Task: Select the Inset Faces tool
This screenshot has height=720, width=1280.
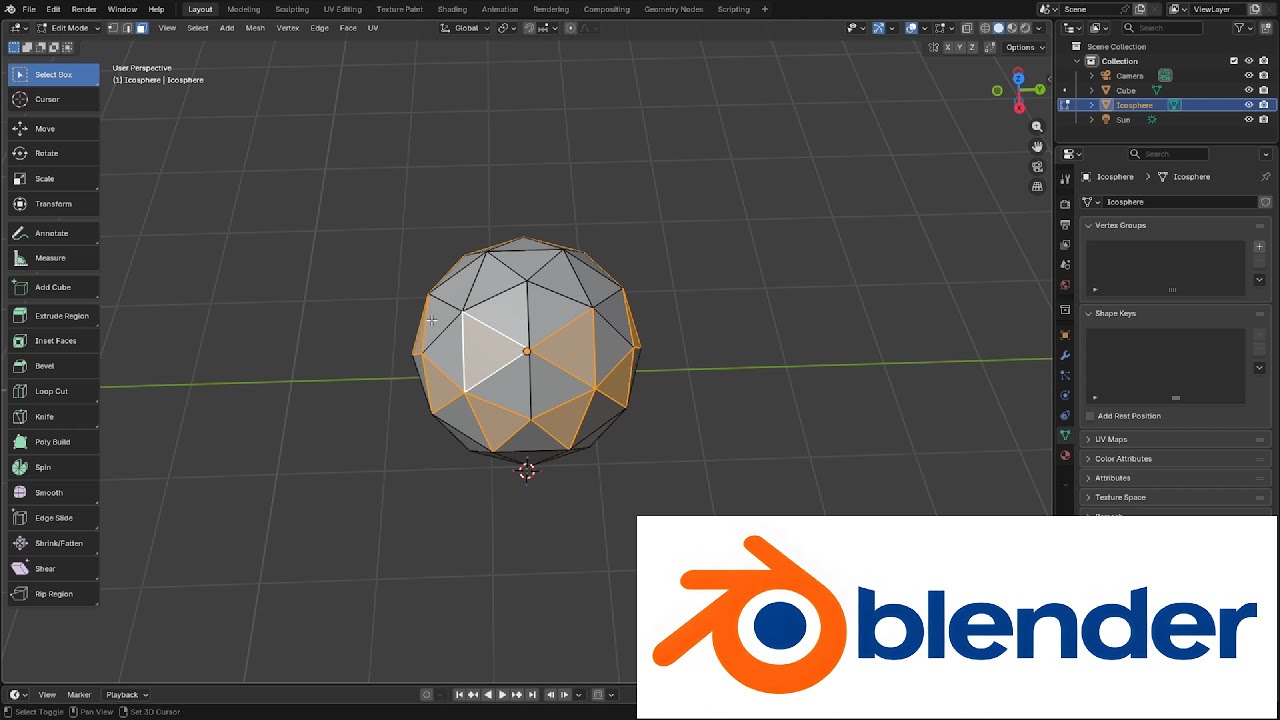Action: (x=53, y=341)
